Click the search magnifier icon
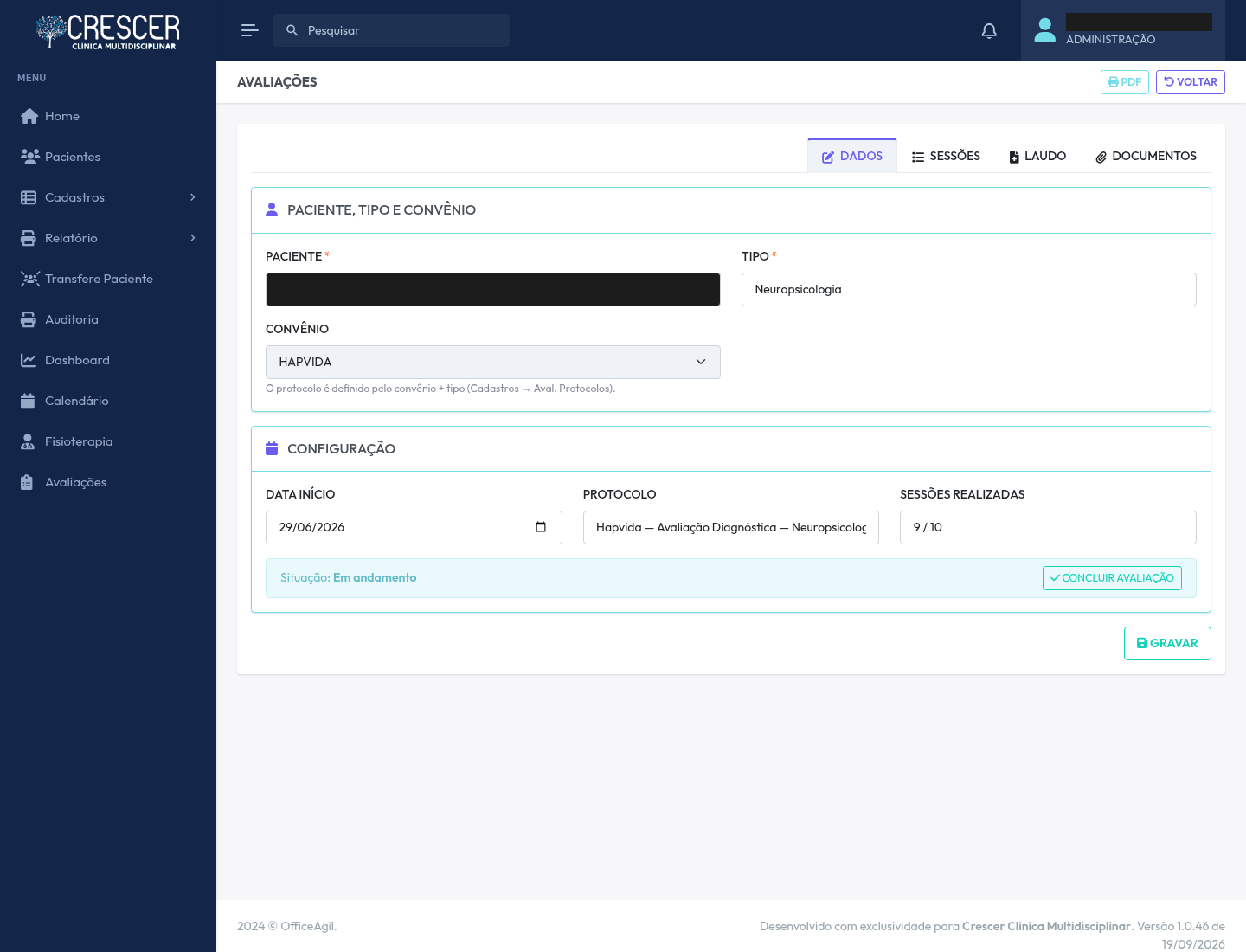Image resolution: width=1246 pixels, height=952 pixels. pos(292,30)
